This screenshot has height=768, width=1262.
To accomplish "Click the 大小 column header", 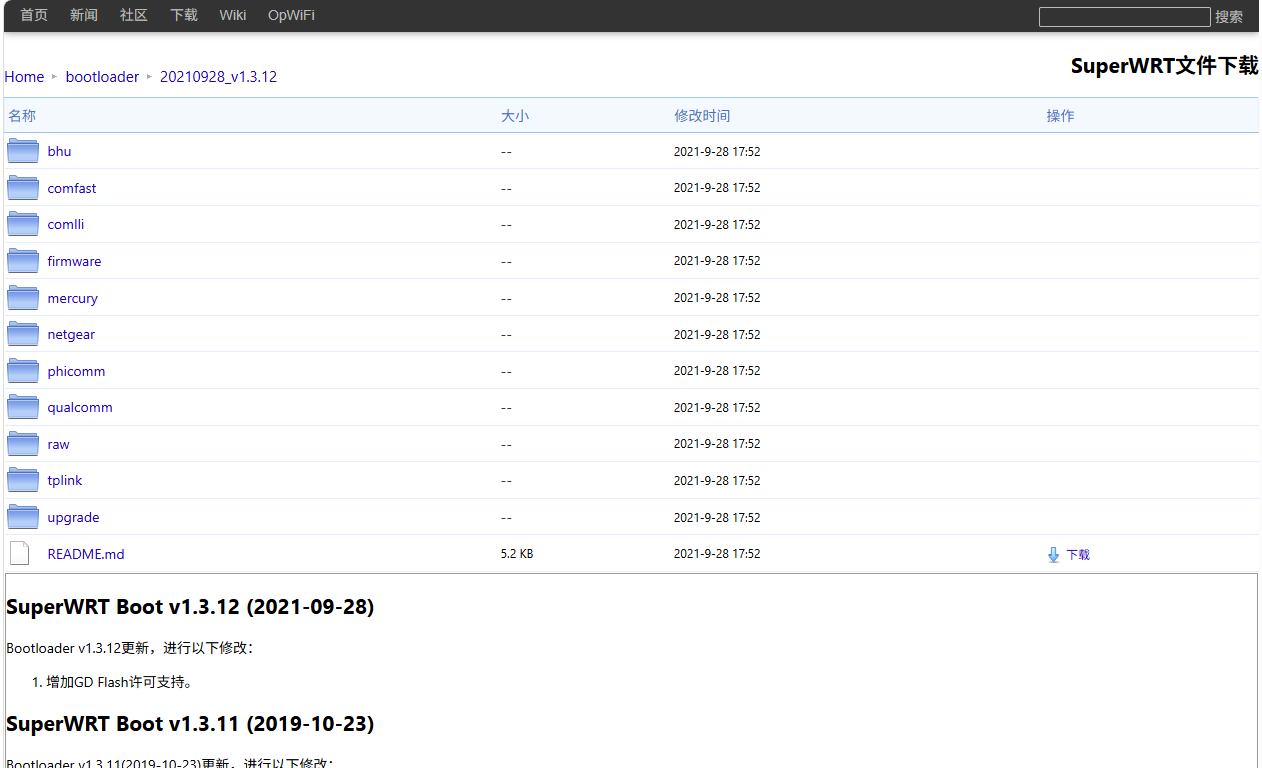I will (515, 116).
